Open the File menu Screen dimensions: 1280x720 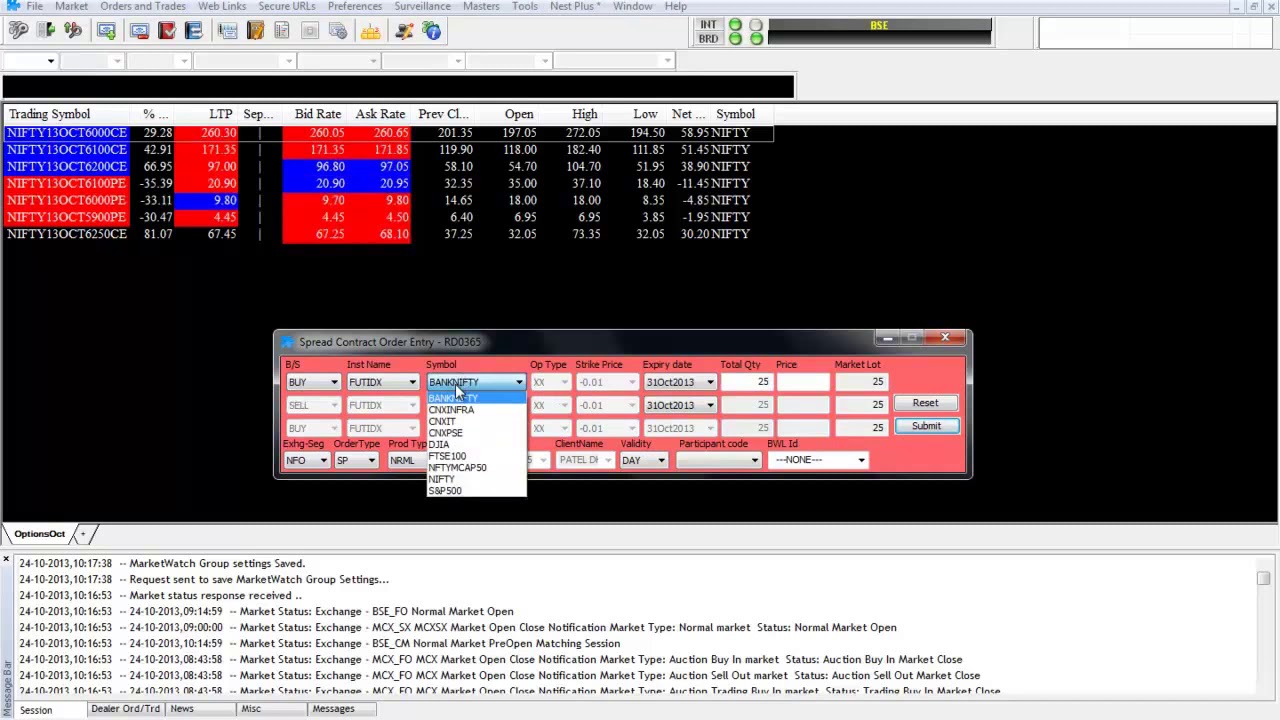[34, 6]
